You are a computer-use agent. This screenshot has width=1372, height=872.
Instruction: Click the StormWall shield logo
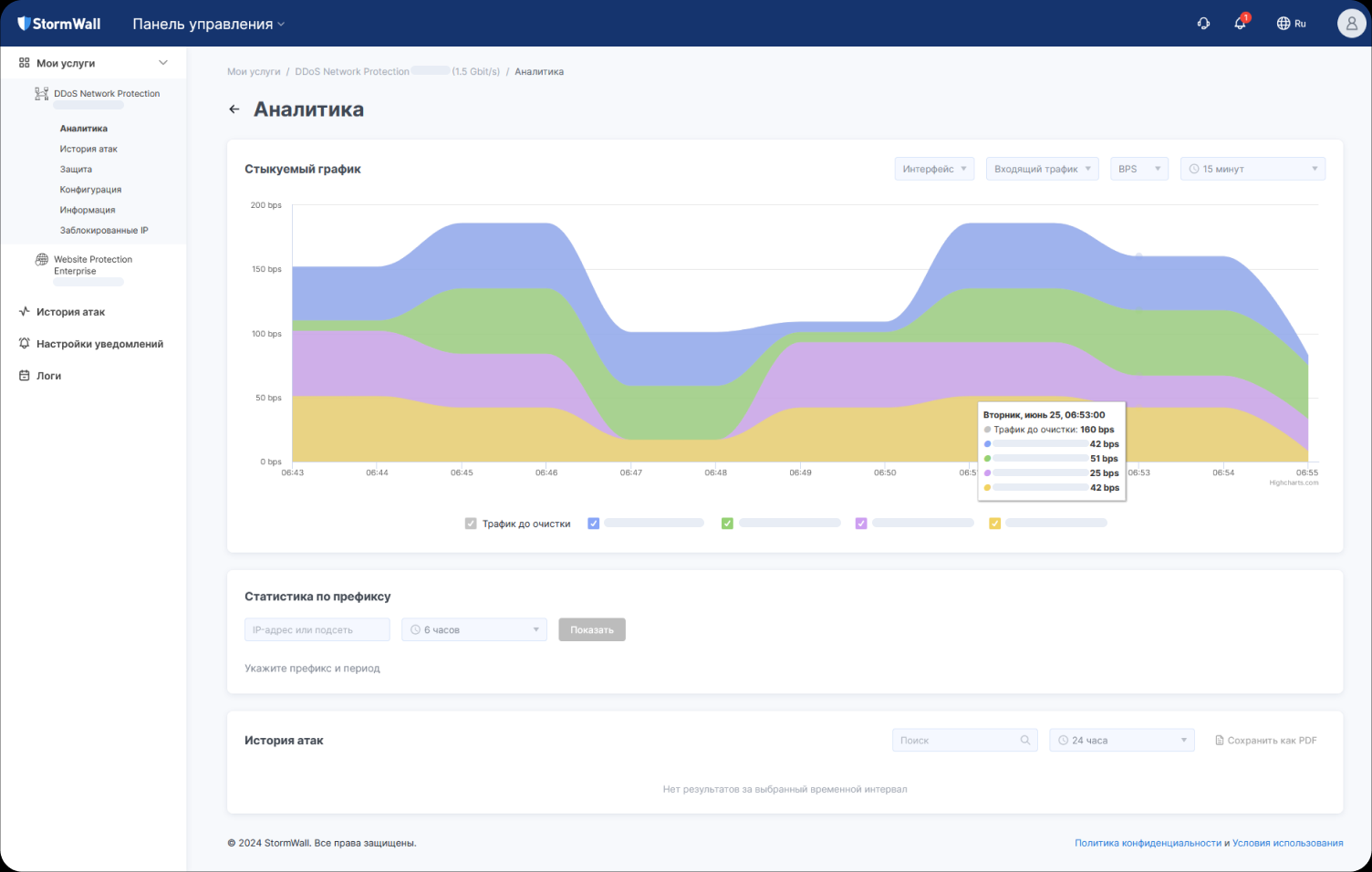tap(24, 24)
